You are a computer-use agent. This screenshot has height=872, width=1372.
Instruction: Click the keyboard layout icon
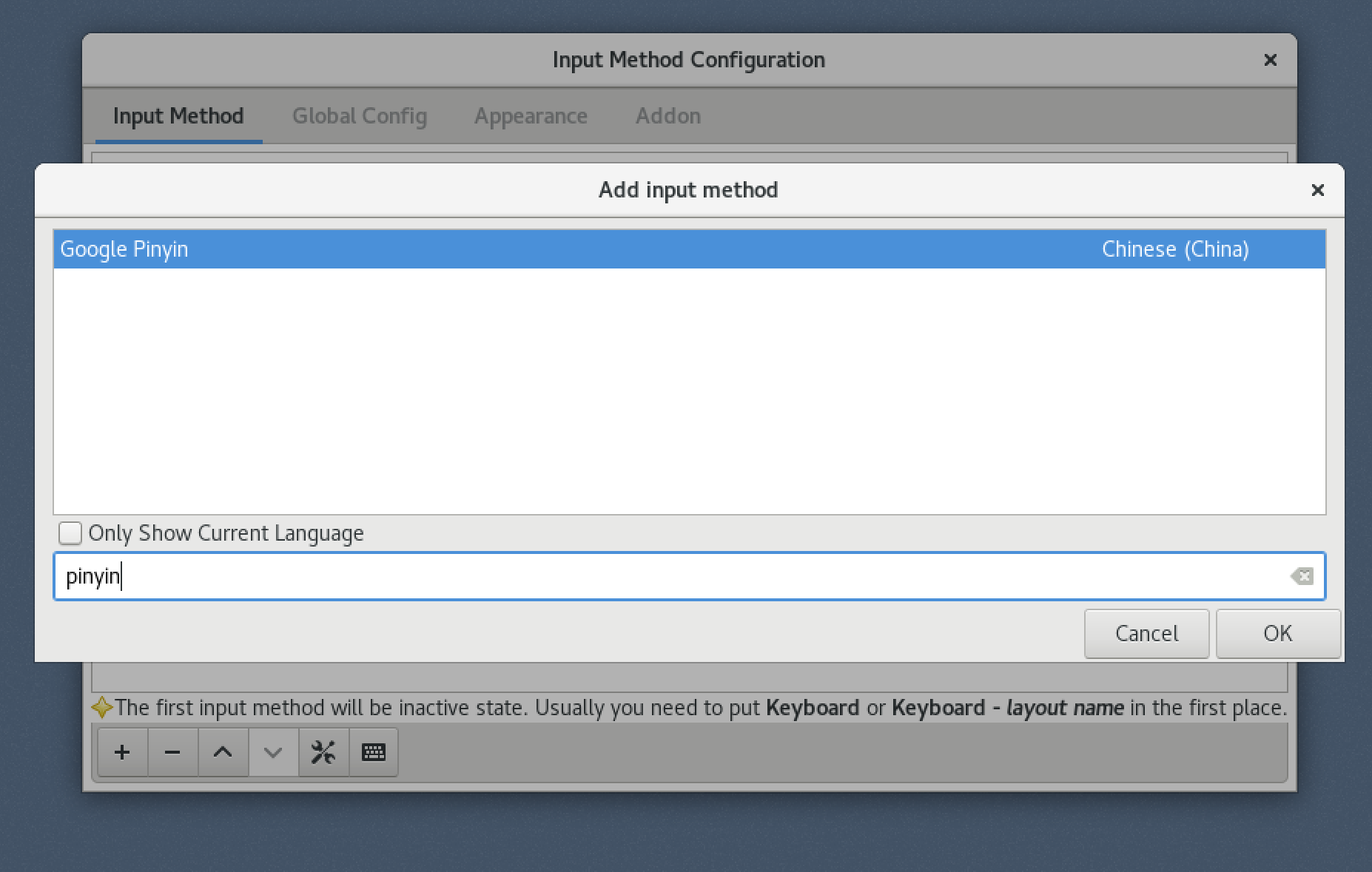[x=374, y=752]
